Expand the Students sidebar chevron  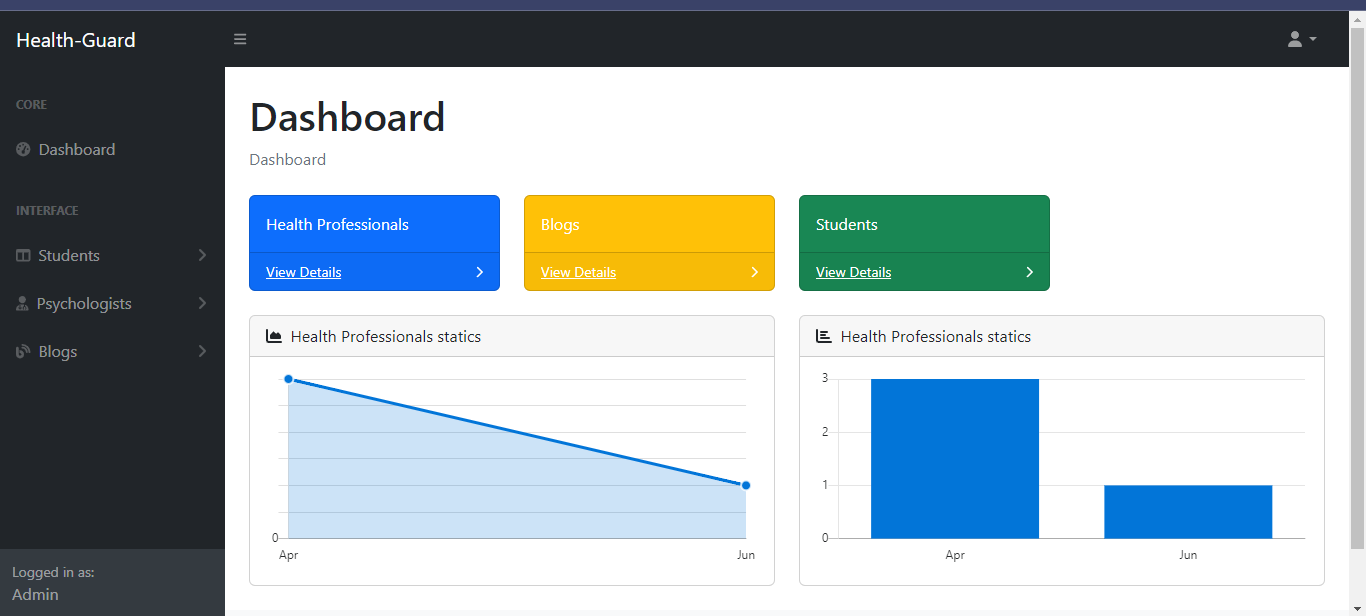(202, 256)
